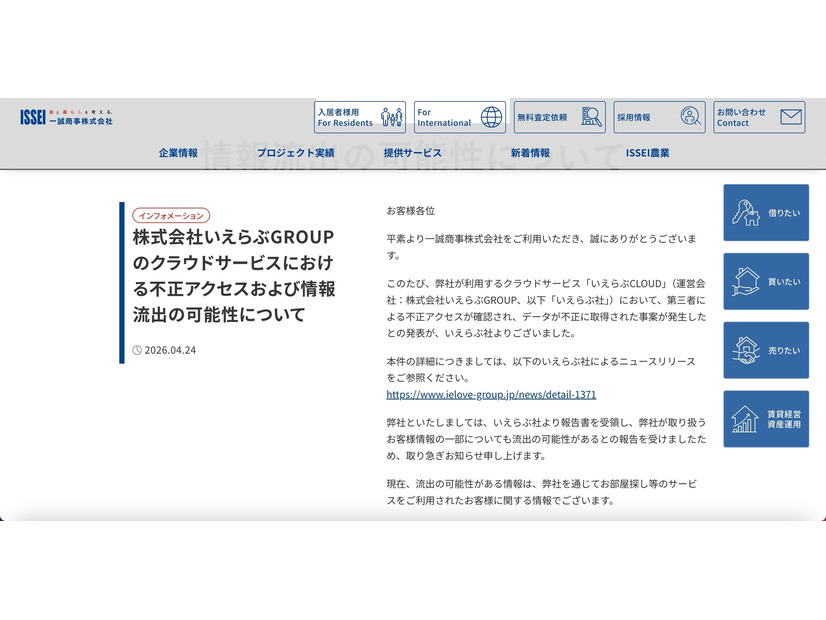Open the プロジェクト実績 menu
Screen dimensions: 826x620
coord(296,153)
